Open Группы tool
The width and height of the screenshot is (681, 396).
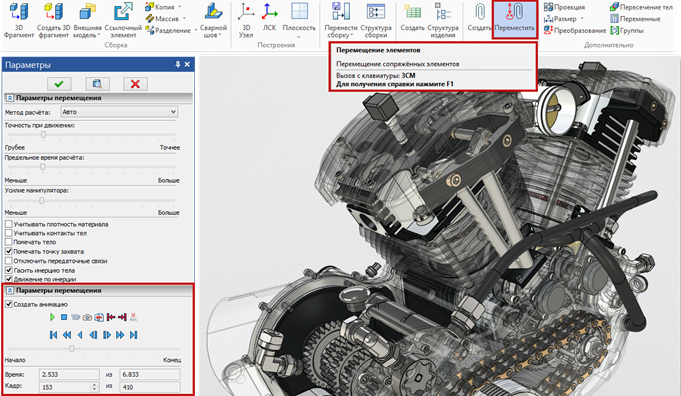[627, 30]
